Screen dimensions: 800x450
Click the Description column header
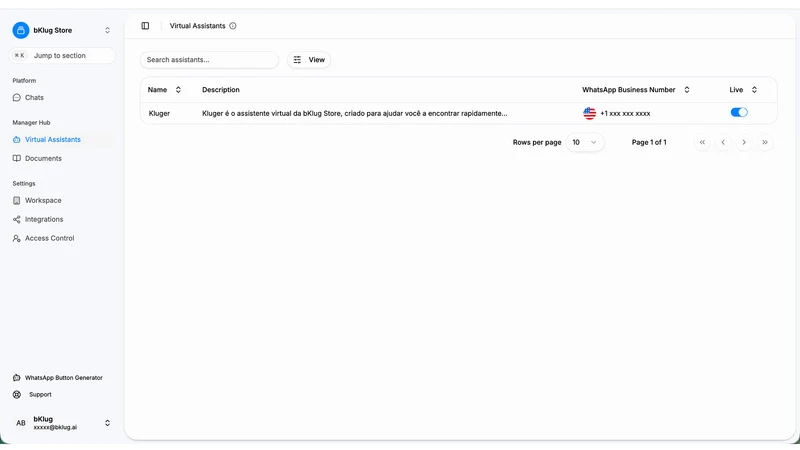tap(220, 90)
